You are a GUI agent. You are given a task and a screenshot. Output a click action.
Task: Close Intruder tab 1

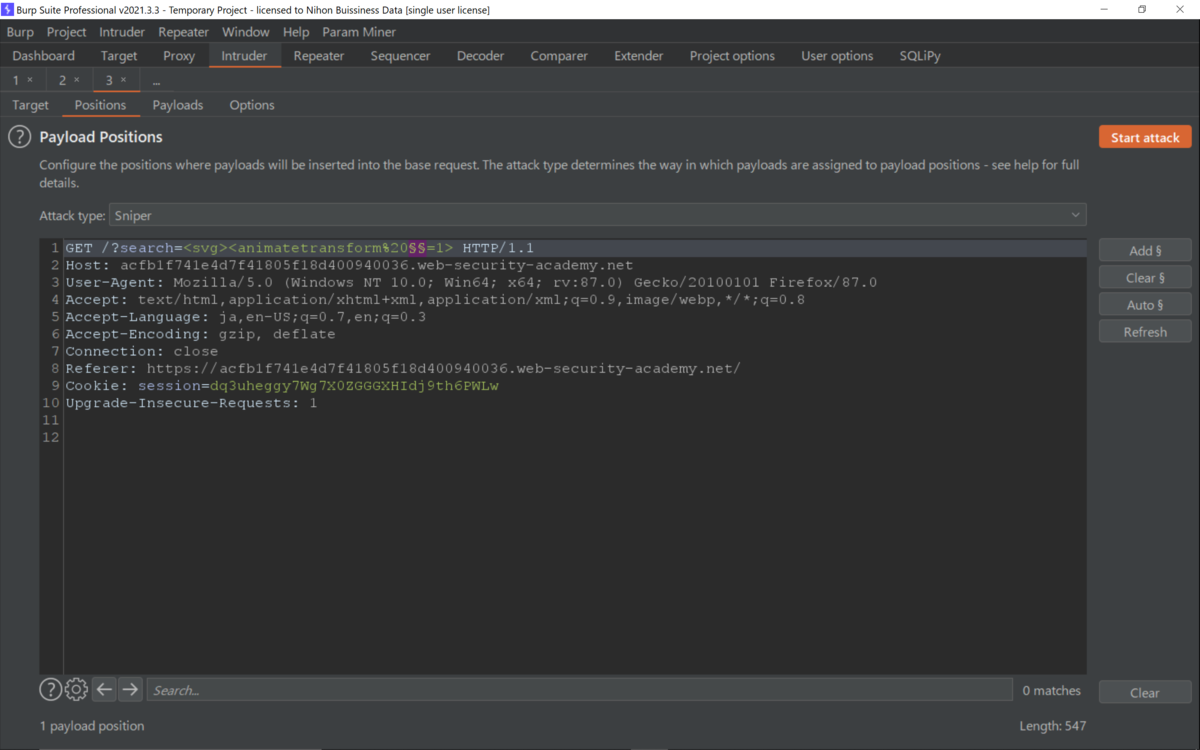pos(30,80)
